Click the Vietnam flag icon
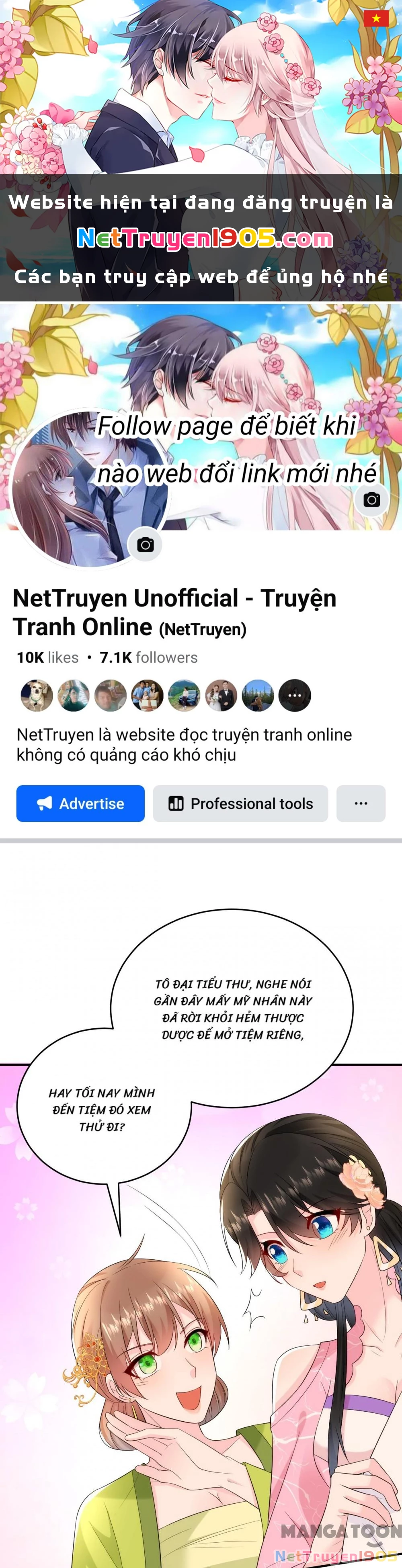This screenshot has width=402, height=1568. [376, 18]
